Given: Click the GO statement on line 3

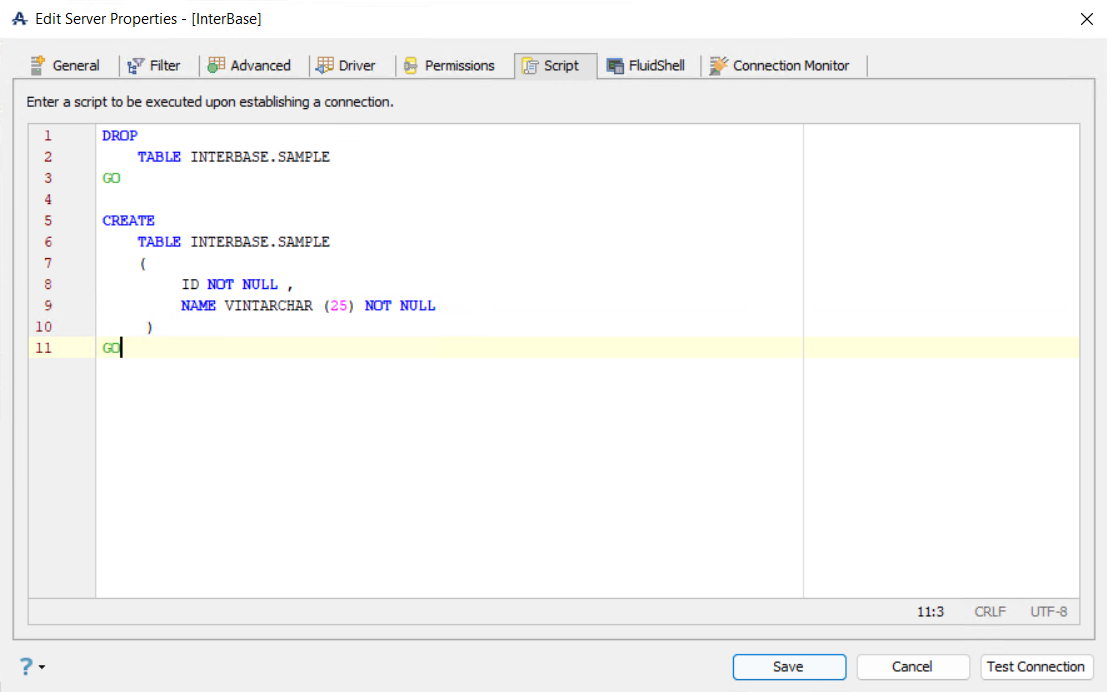Looking at the screenshot, I should click(x=112, y=178).
